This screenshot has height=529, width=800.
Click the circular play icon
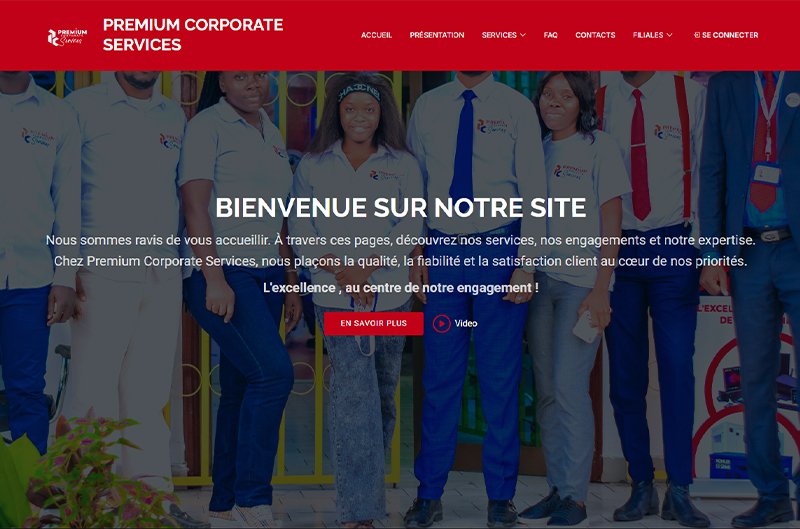click(442, 323)
